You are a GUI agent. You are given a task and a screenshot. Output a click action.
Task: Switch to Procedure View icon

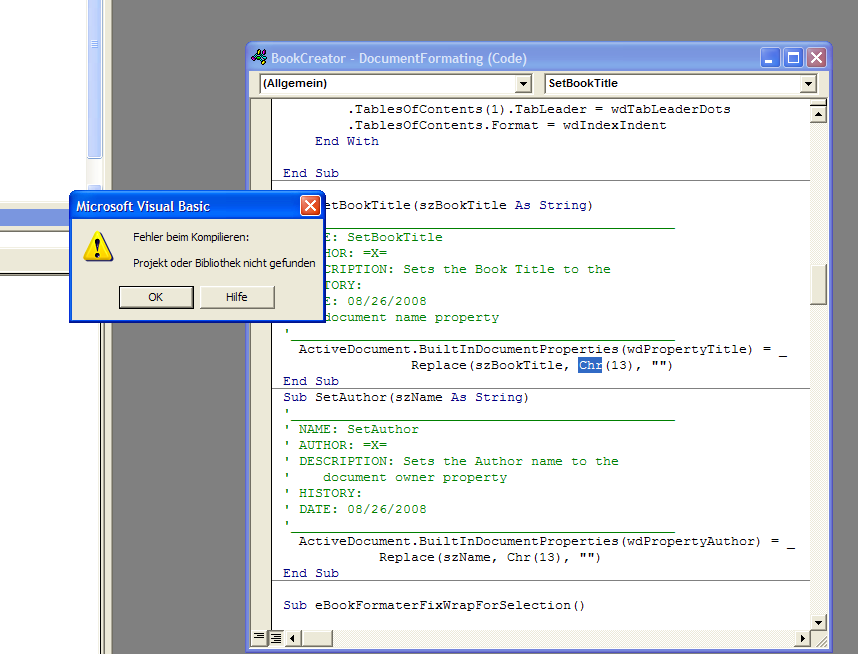[x=259, y=637]
